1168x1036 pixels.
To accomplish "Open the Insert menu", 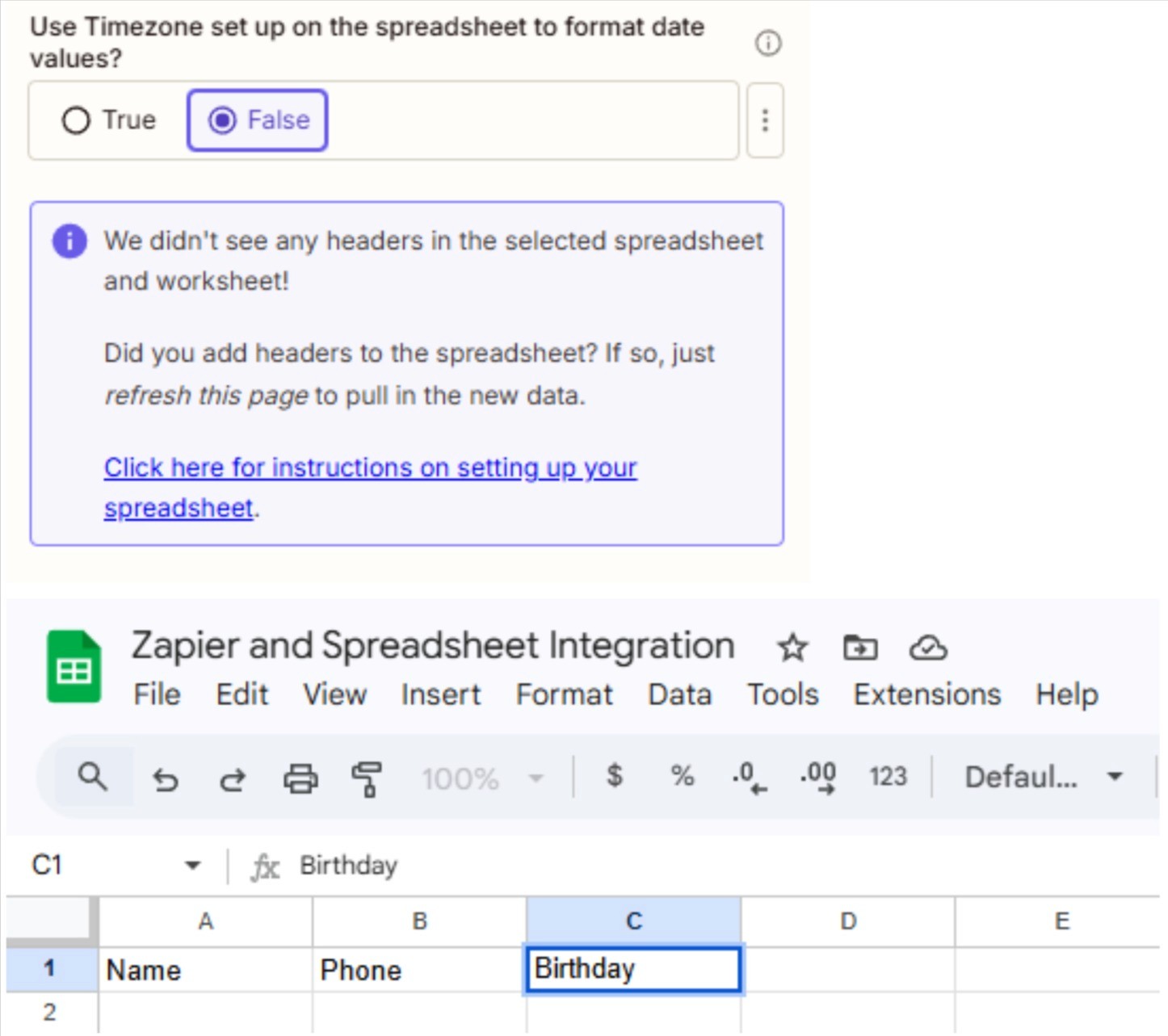I will (x=441, y=694).
